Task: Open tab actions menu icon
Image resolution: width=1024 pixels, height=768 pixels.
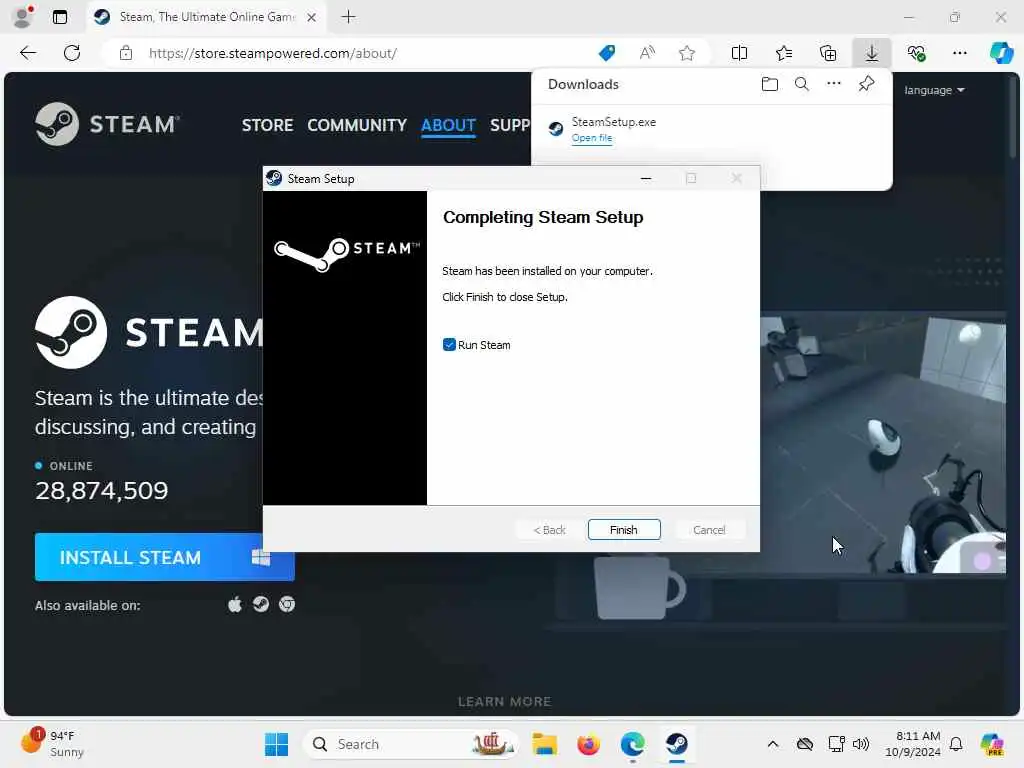Action: tap(60, 17)
